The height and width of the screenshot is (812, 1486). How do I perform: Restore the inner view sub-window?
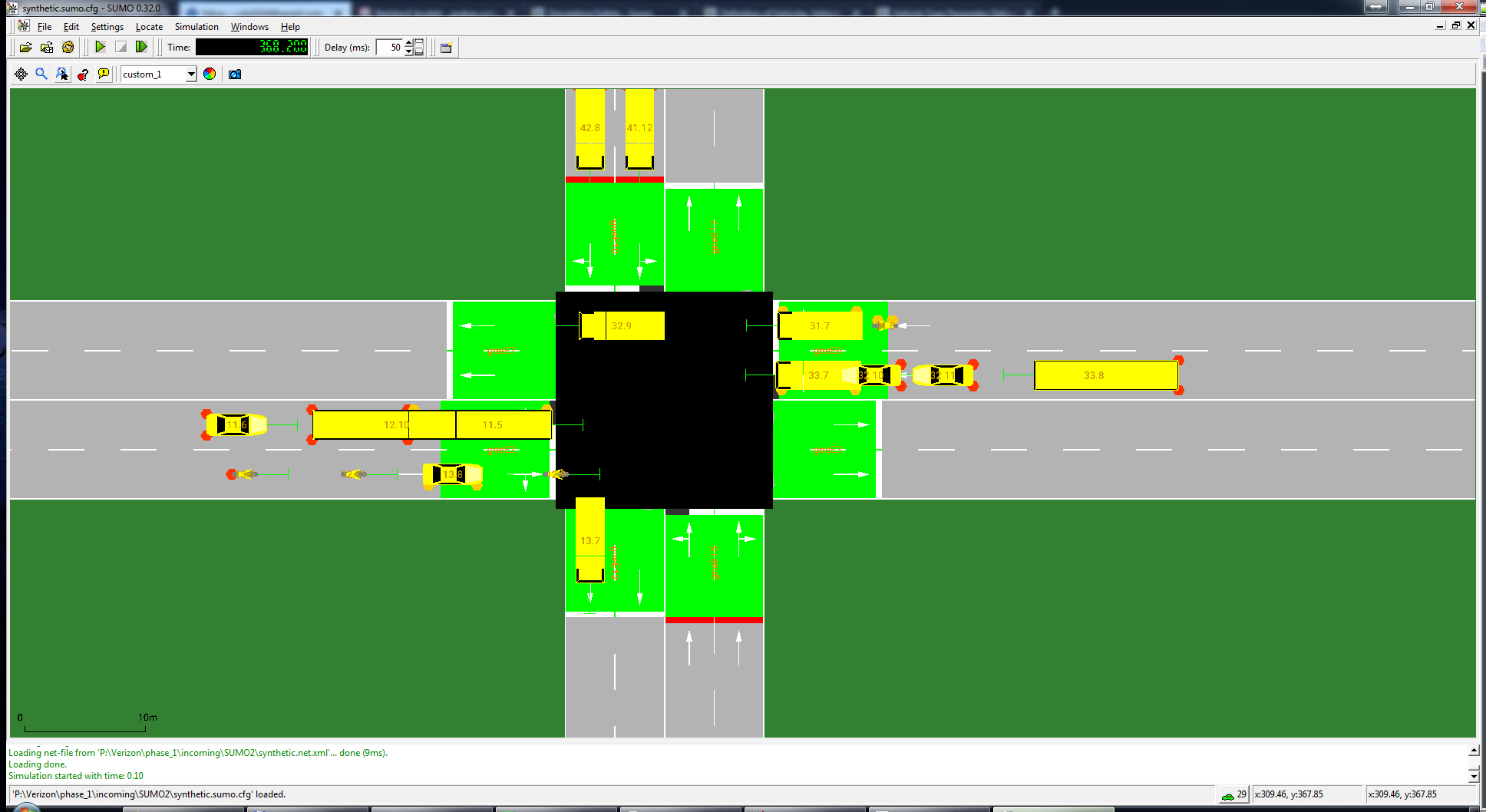(1456, 25)
